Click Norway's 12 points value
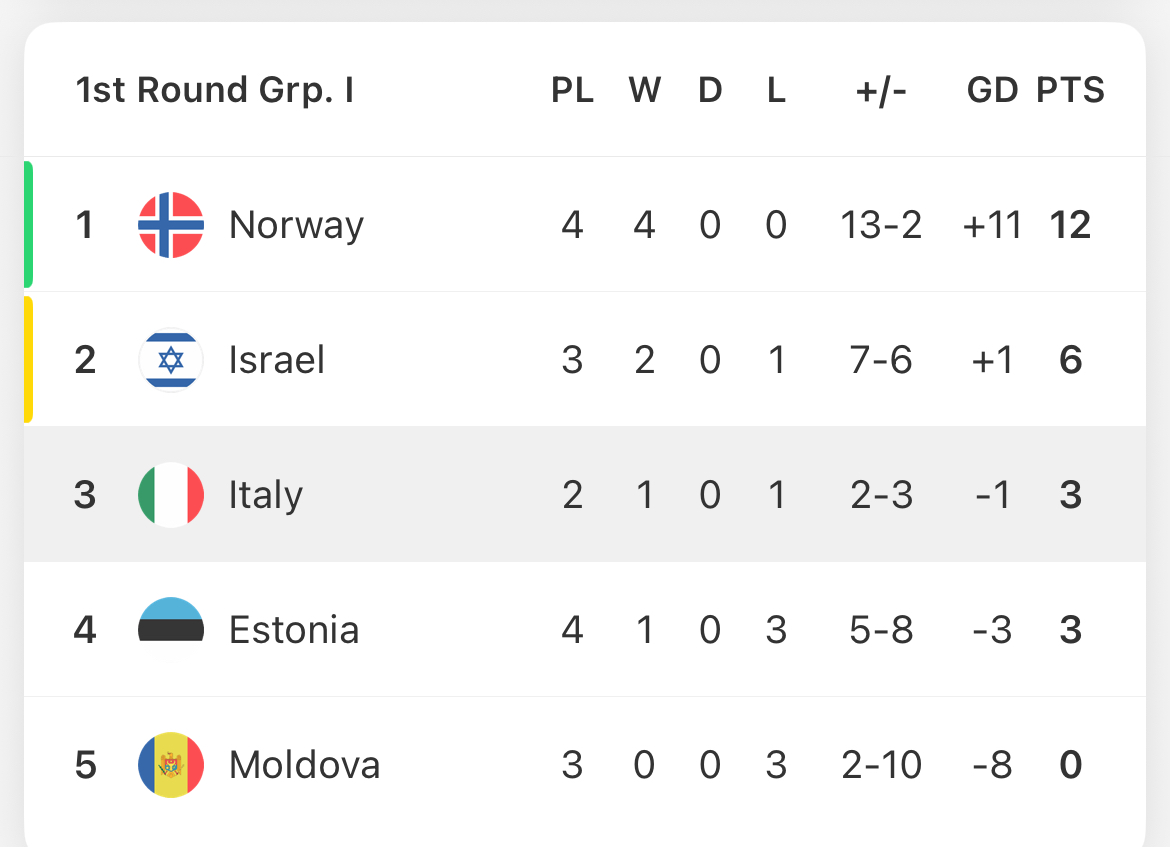1170x847 pixels. coord(1070,225)
